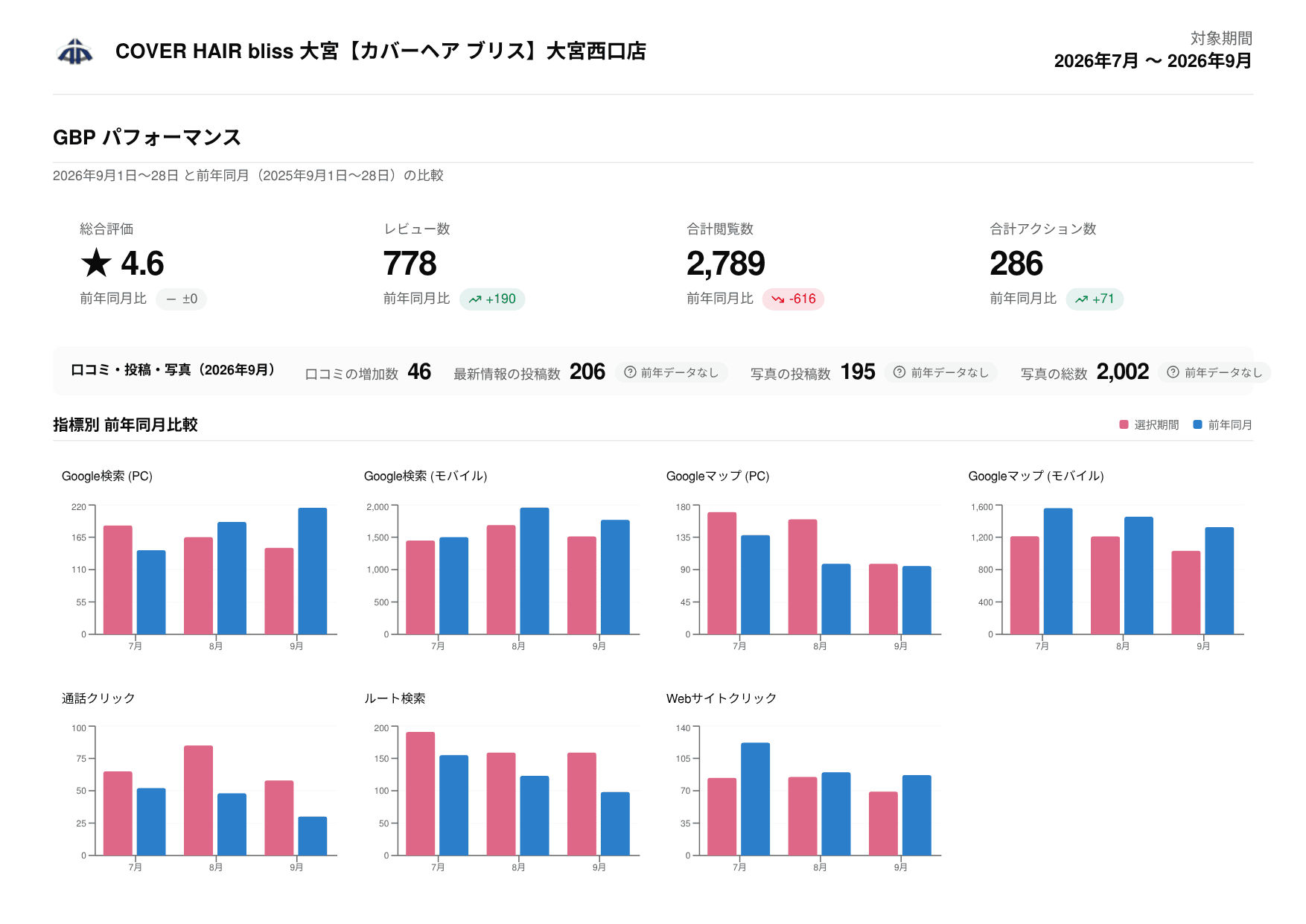The image size is (1306, 924).
Task: Click the Googleマップ (モバイル) chart title
Action: 1036,477
